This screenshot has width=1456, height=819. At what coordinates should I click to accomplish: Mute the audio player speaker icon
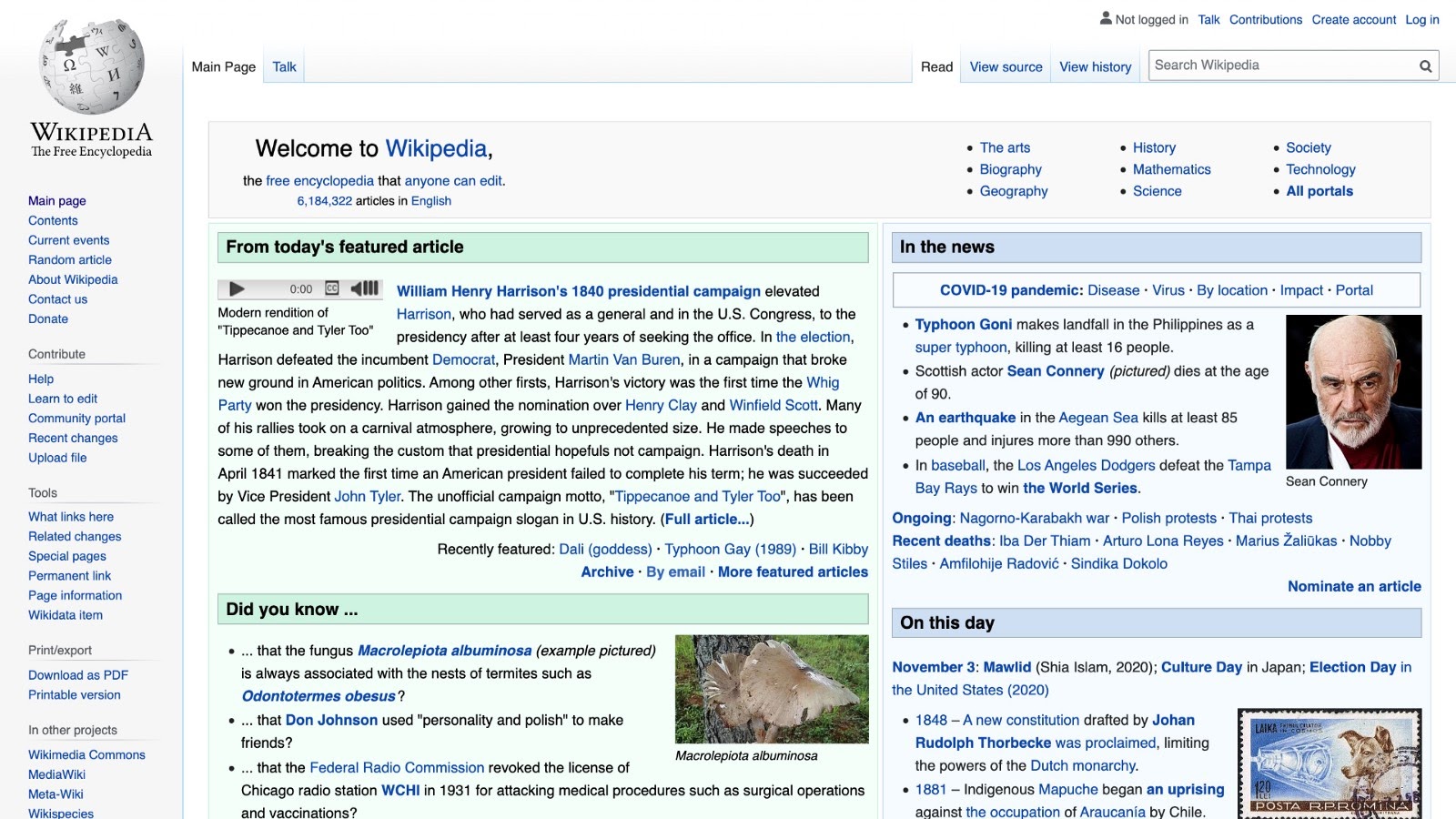pos(357,288)
